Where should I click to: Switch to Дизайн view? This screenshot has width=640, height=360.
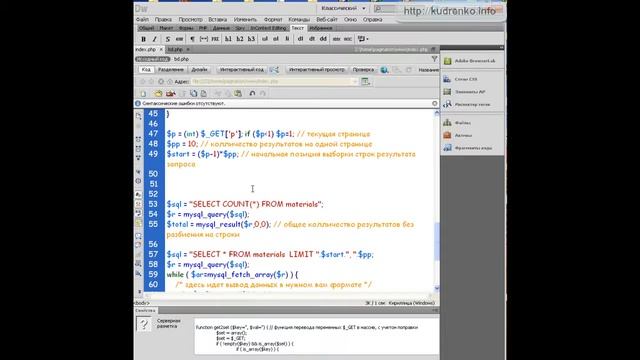pos(200,70)
